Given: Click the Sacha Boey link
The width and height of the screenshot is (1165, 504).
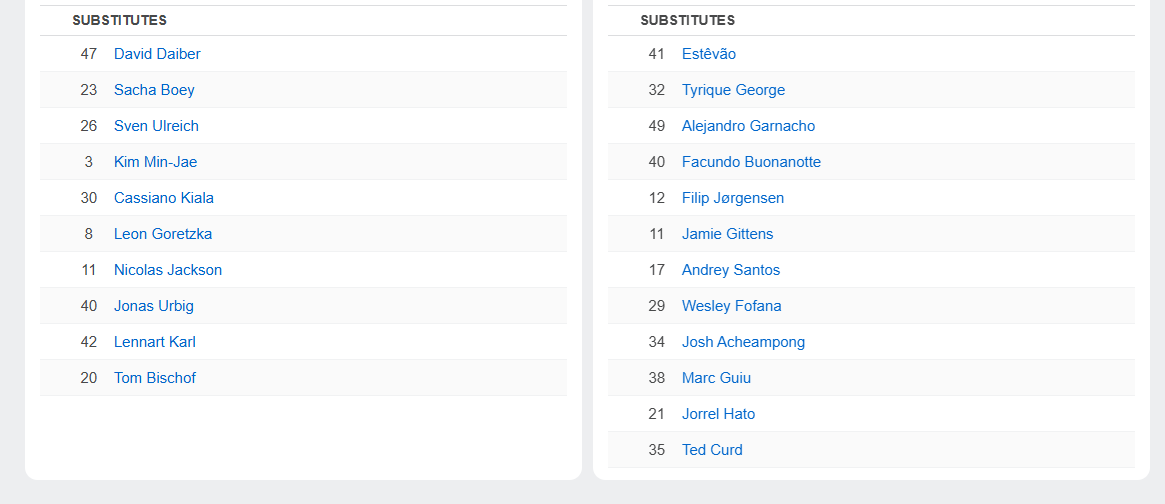Looking at the screenshot, I should click(x=154, y=90).
